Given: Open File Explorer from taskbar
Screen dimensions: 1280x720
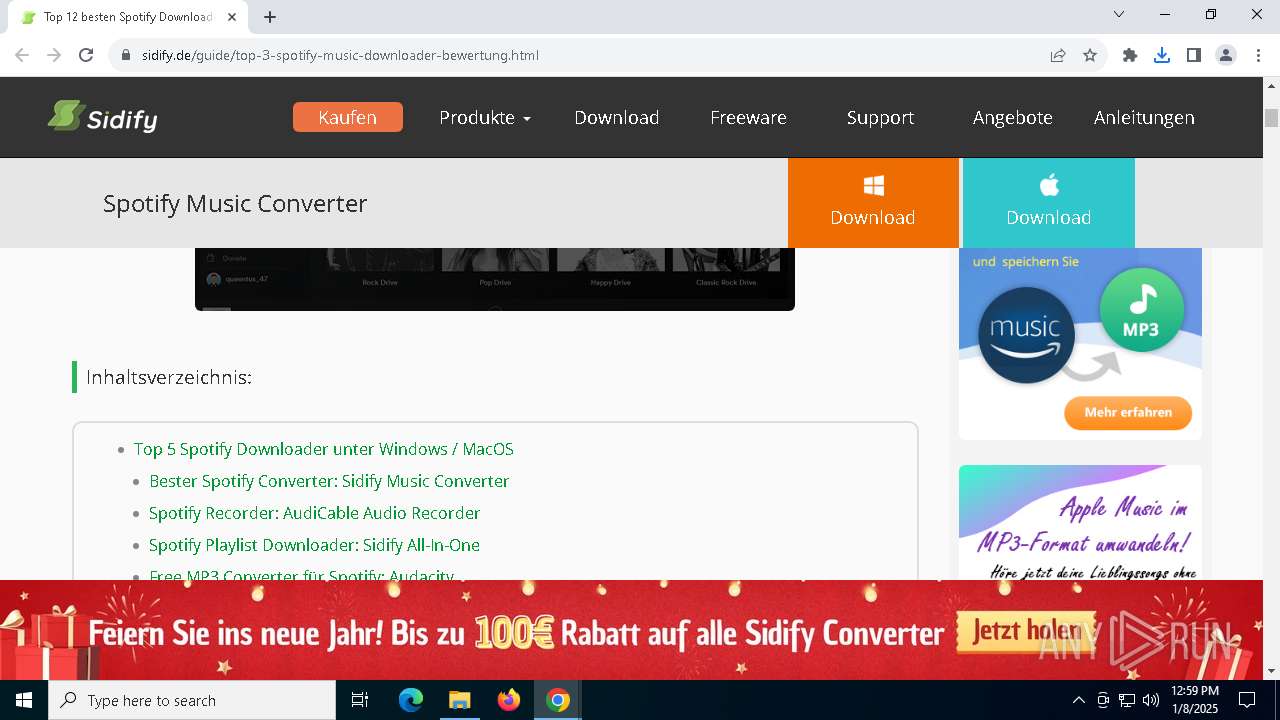Looking at the screenshot, I should point(459,700).
